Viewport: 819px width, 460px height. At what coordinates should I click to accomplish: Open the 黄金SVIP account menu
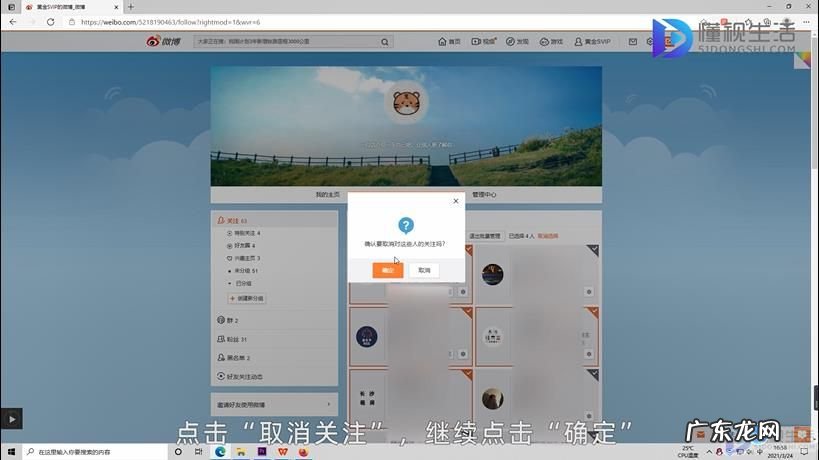(592, 41)
